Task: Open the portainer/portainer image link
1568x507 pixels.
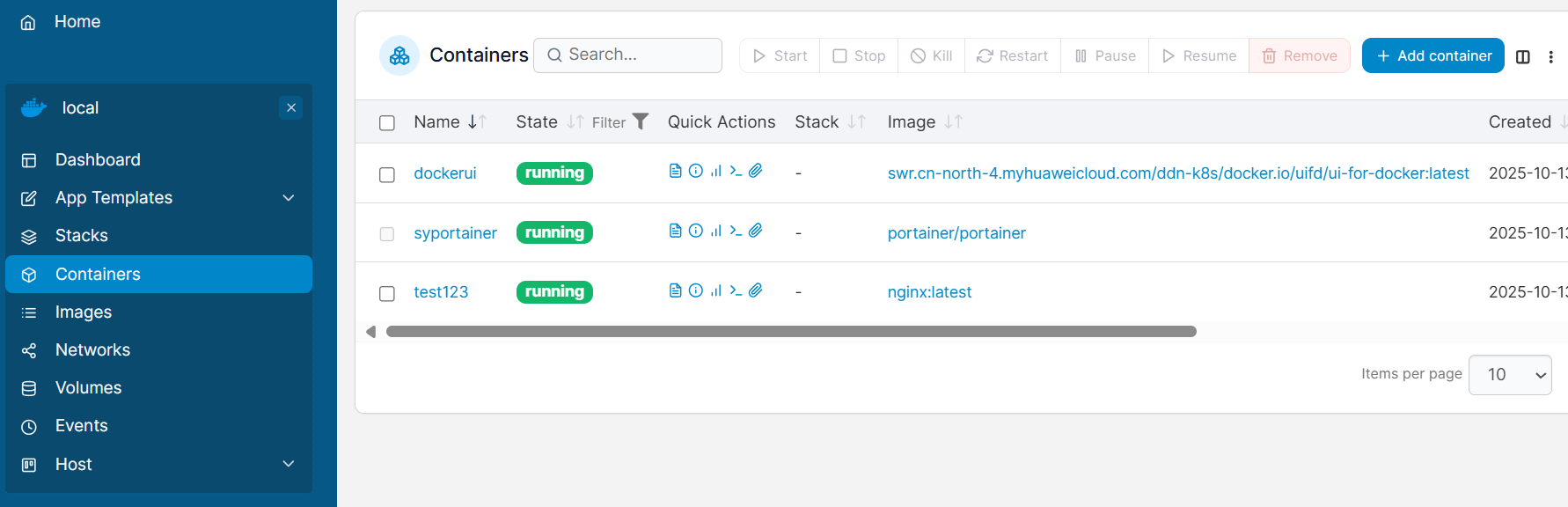Action: pos(956,233)
